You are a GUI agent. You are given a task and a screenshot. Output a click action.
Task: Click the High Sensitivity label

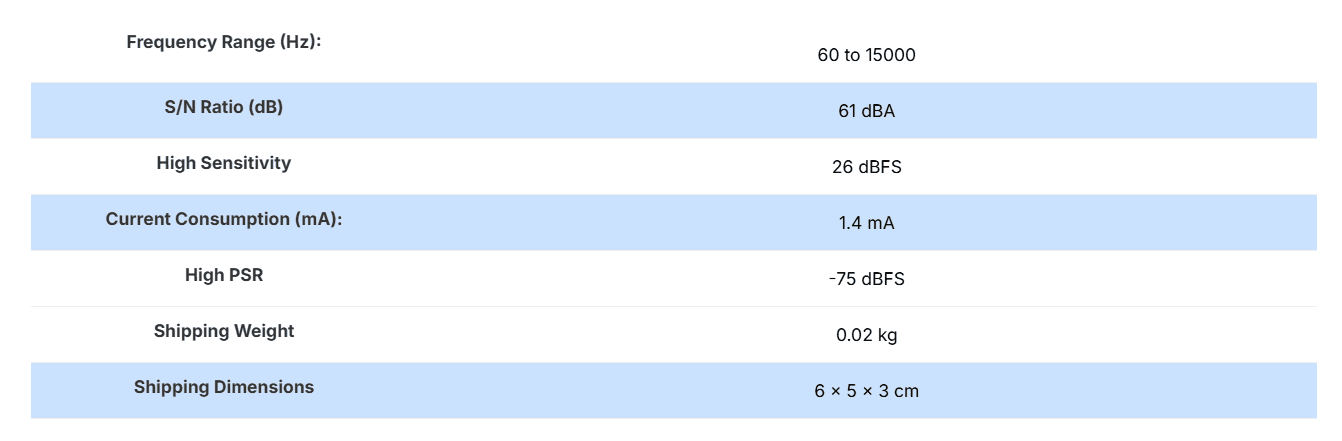[x=224, y=163]
